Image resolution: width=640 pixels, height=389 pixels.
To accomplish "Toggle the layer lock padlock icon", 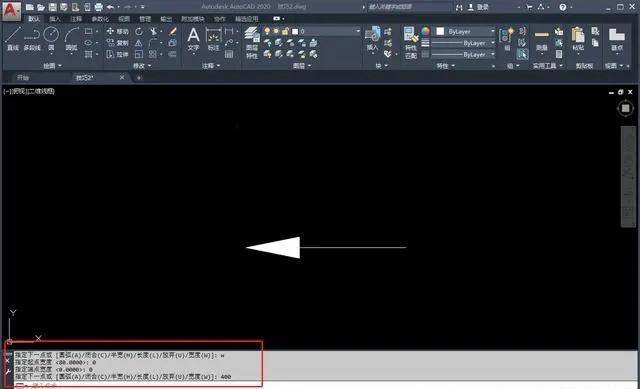I will (285, 31).
